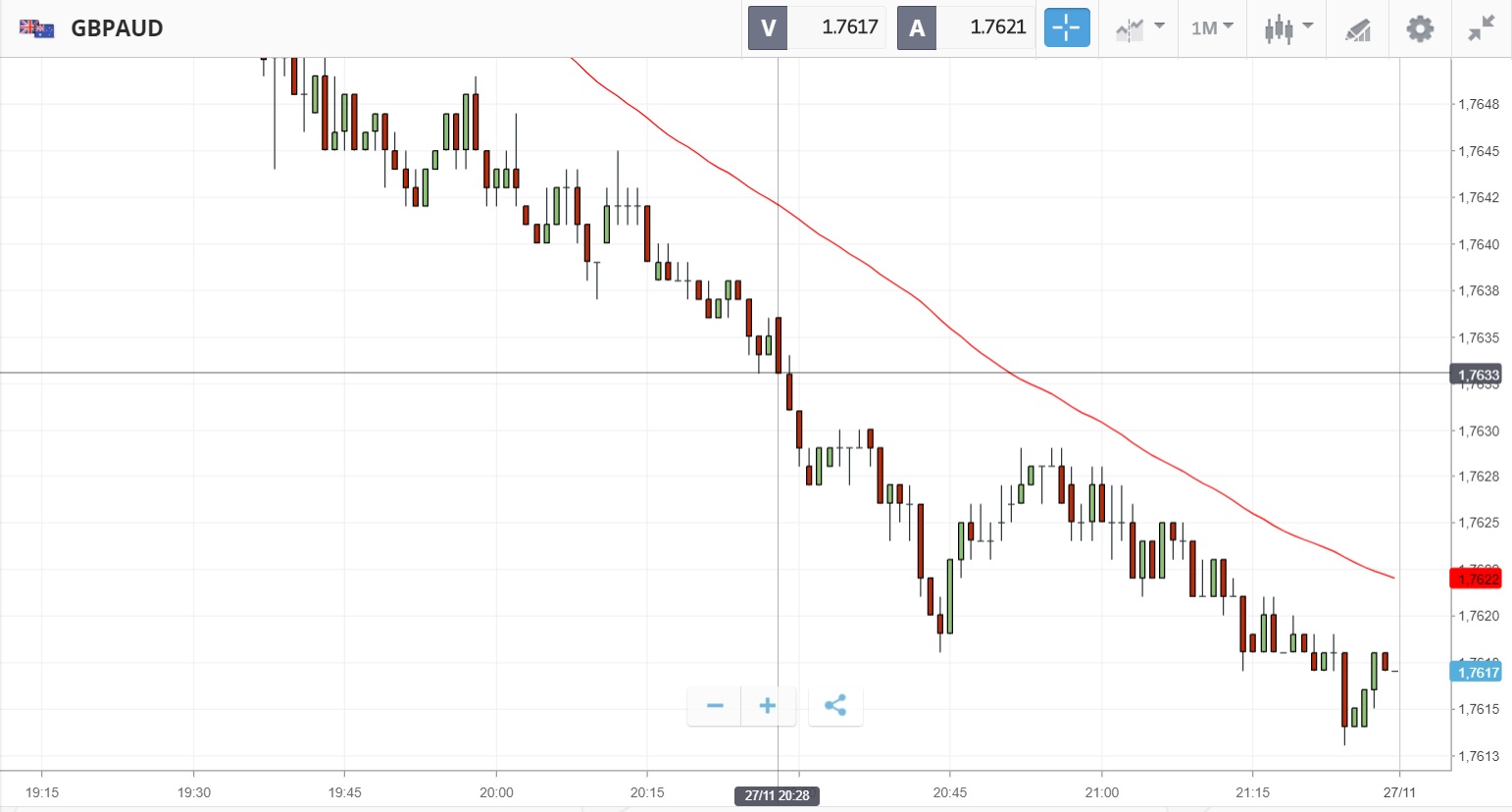
Task: Select the drawing tools pencil icon
Action: 1357,29
